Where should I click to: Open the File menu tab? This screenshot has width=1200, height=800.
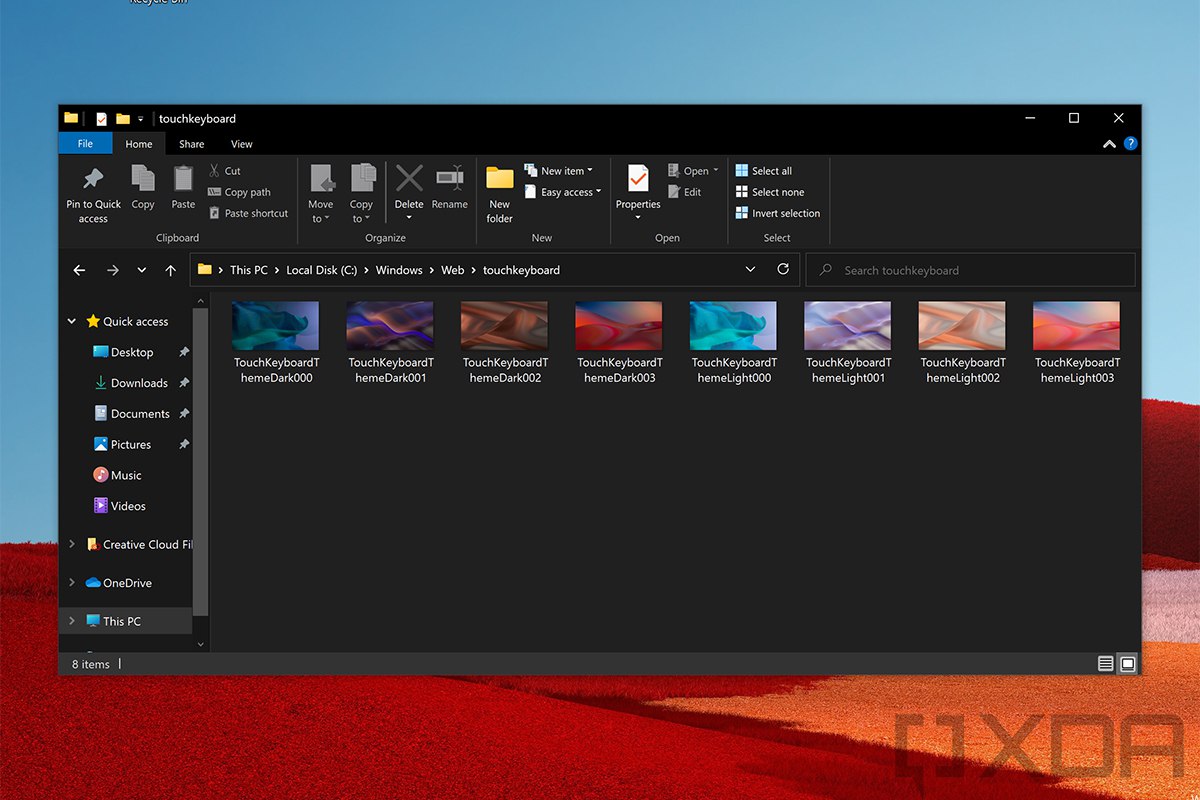click(x=85, y=144)
